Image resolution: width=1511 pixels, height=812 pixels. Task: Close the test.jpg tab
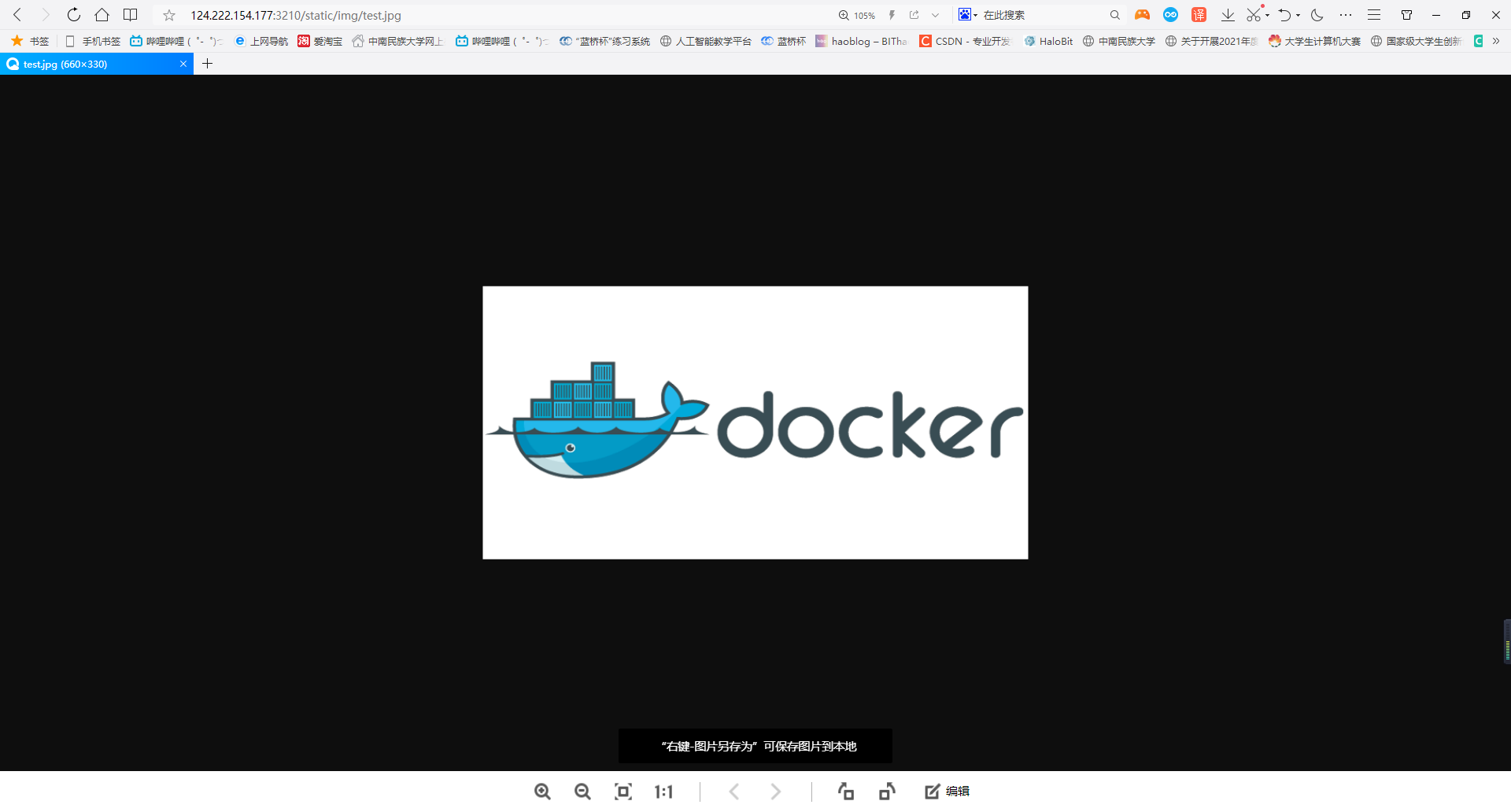183,64
